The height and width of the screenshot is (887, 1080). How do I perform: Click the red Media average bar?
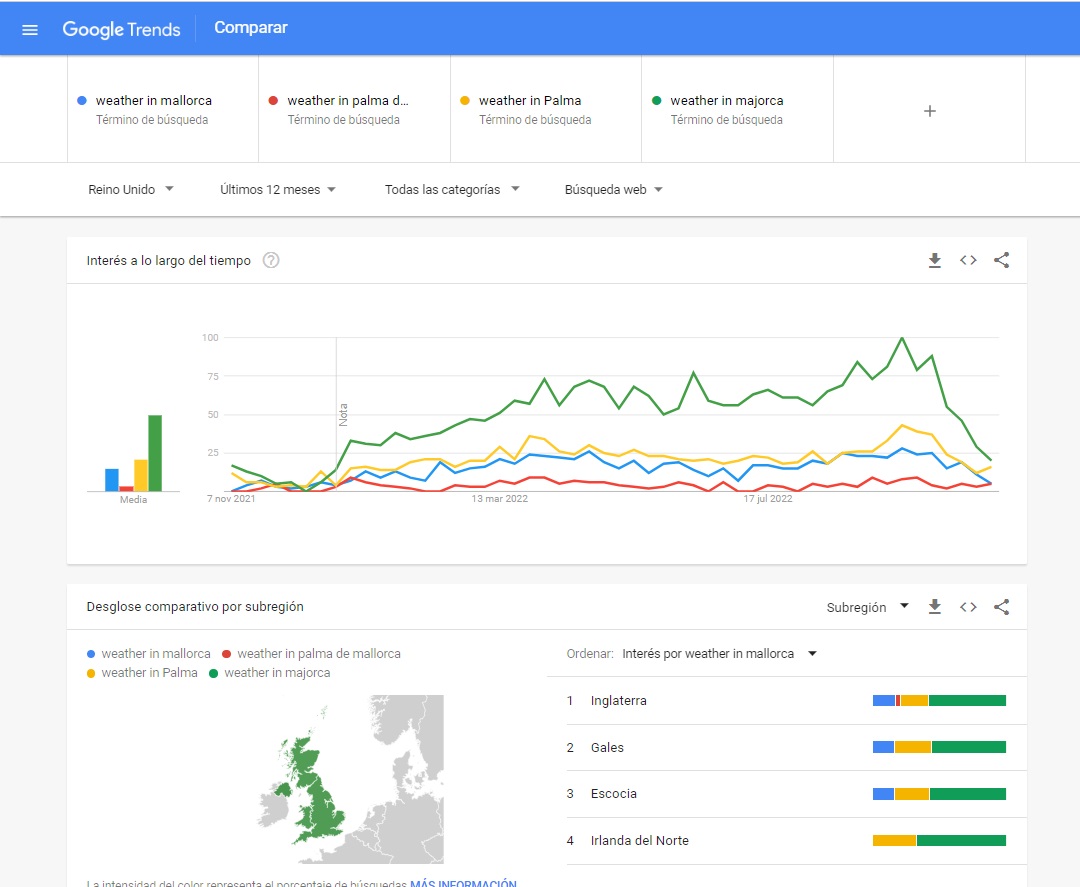(x=126, y=488)
